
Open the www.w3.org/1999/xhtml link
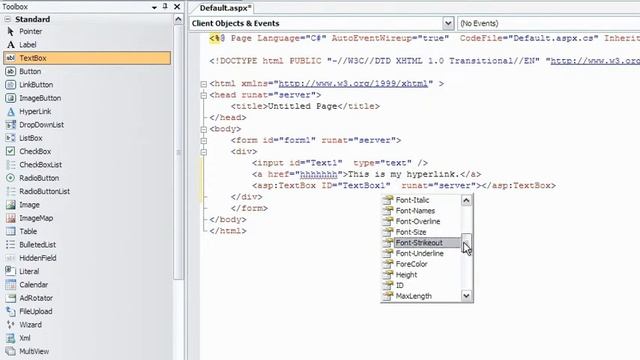353,84
